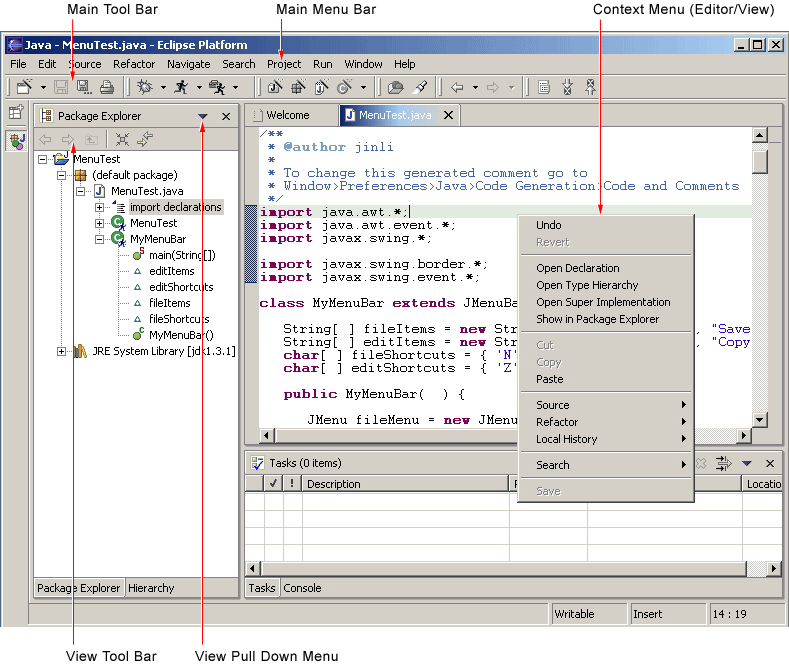Viewport: 789px width, 664px height.
Task: Open the New wizard dropdown arrow
Action: pyautogui.click(x=43, y=88)
